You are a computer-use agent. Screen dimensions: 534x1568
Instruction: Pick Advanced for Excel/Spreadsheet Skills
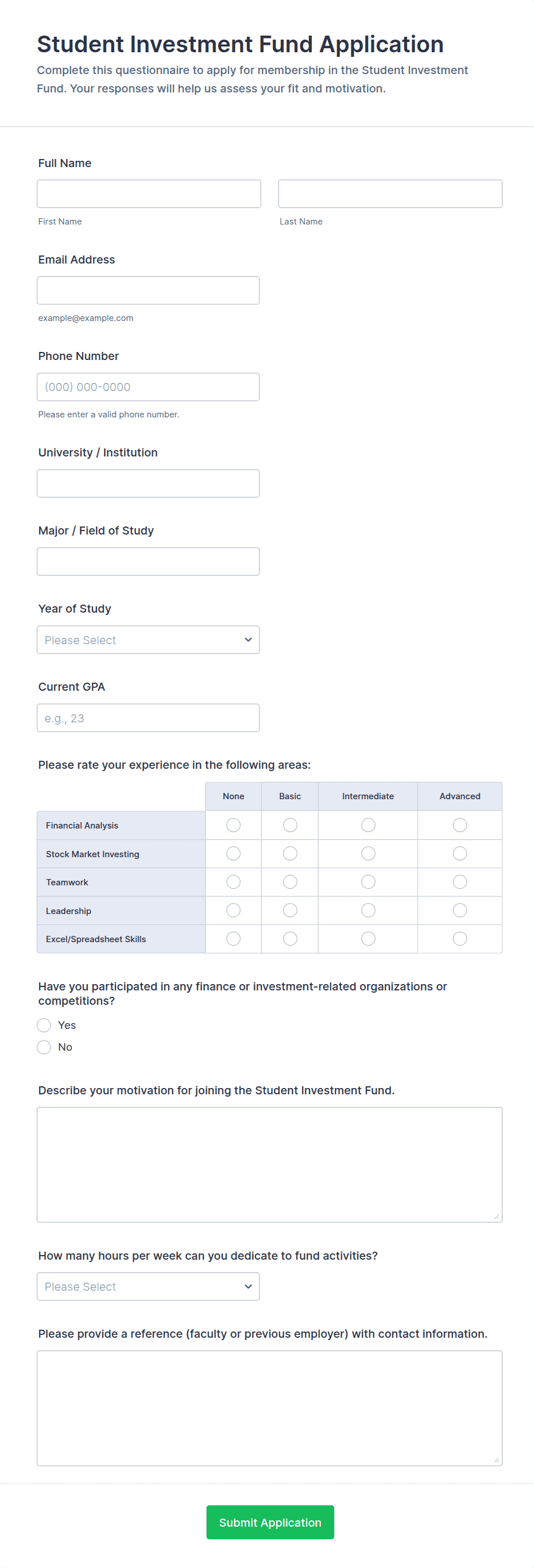(460, 939)
